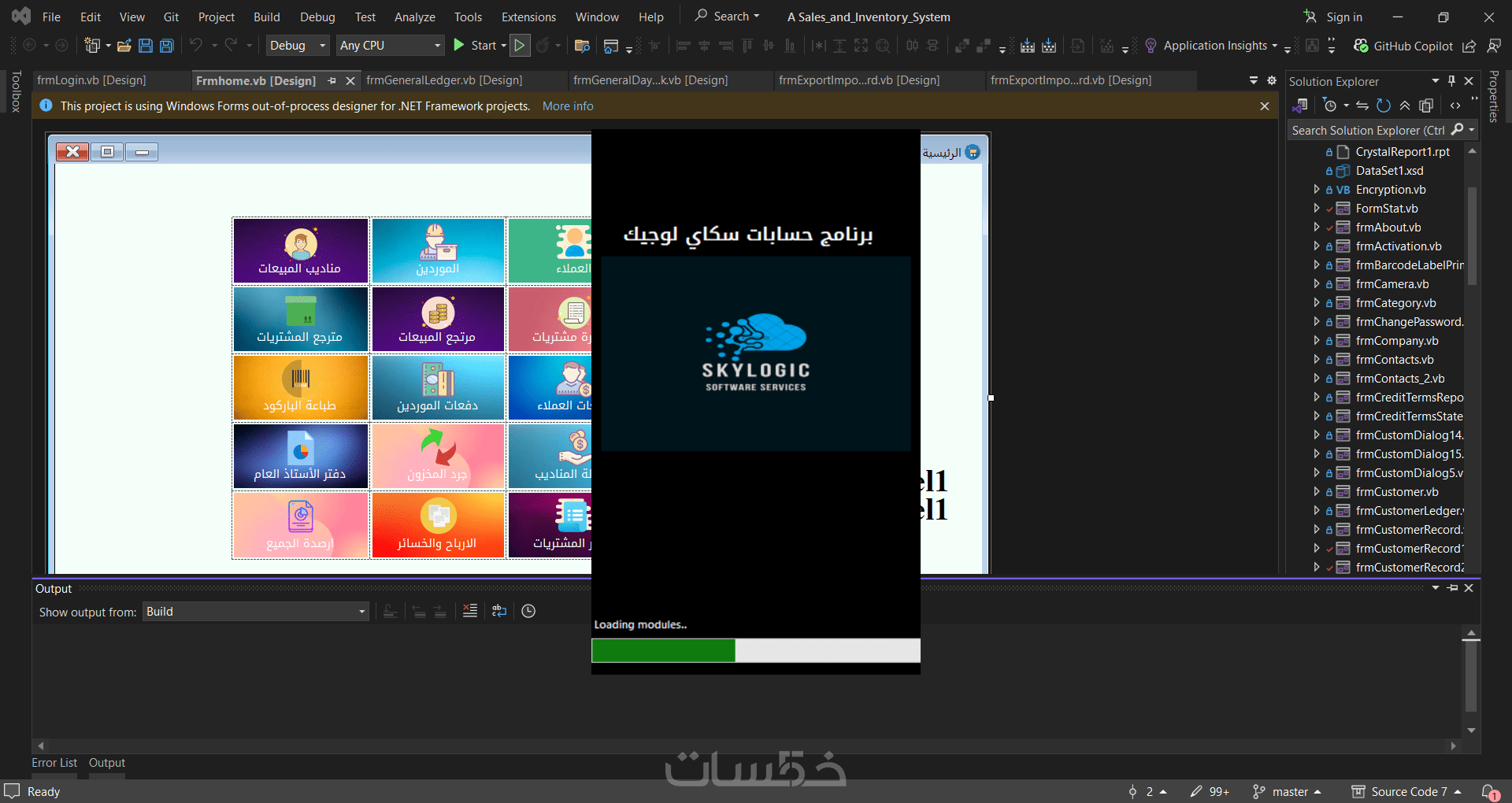1512x803 pixels.
Task: Open the Start button dropdown arrow
Action: (x=504, y=46)
